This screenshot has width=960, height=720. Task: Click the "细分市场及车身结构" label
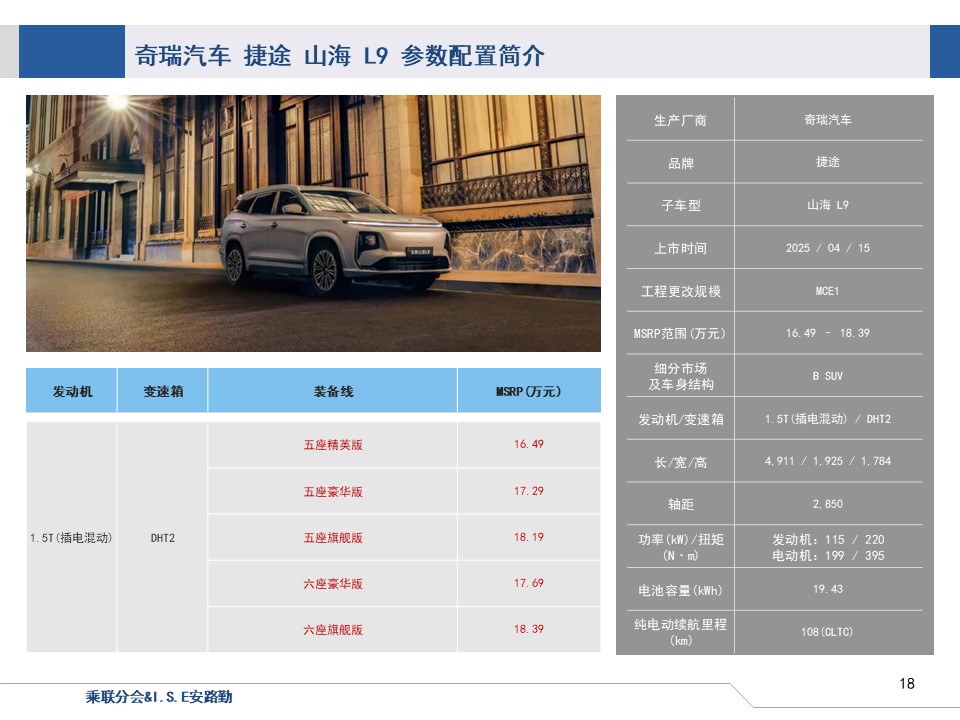tap(680, 376)
